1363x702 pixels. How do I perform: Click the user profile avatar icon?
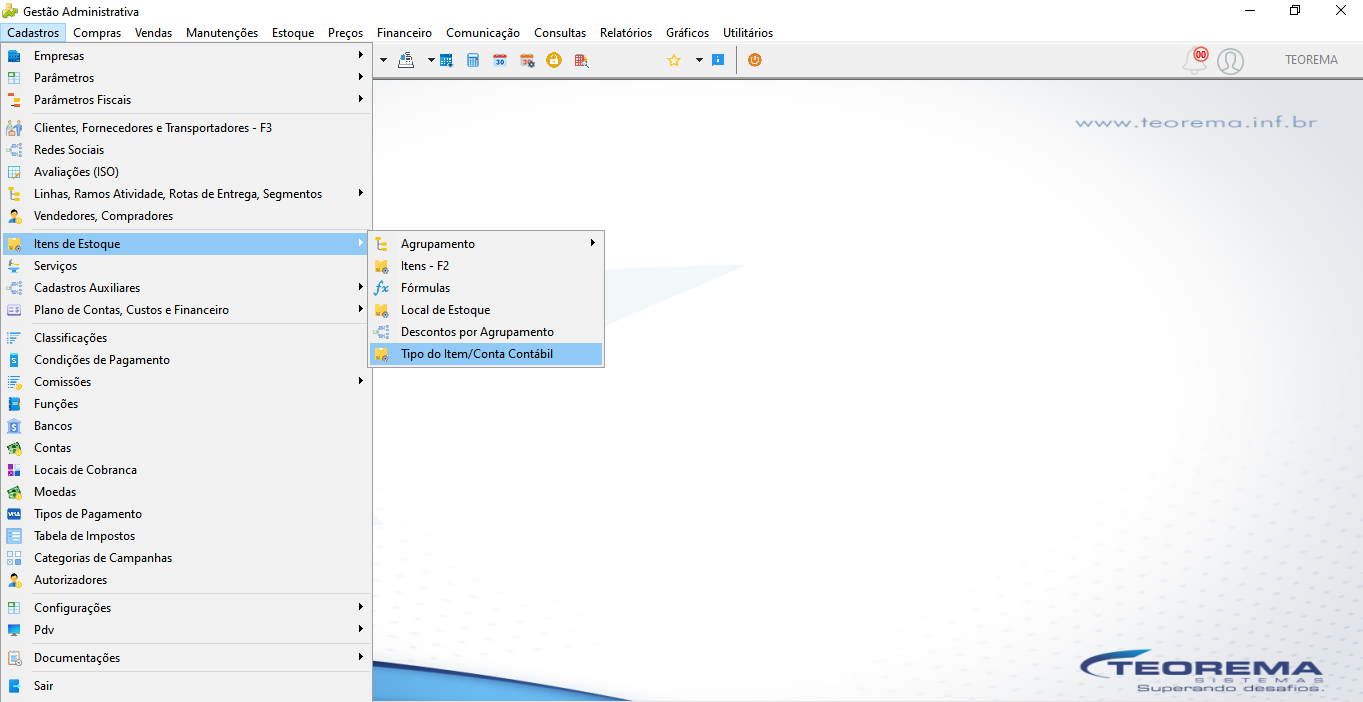click(1230, 61)
